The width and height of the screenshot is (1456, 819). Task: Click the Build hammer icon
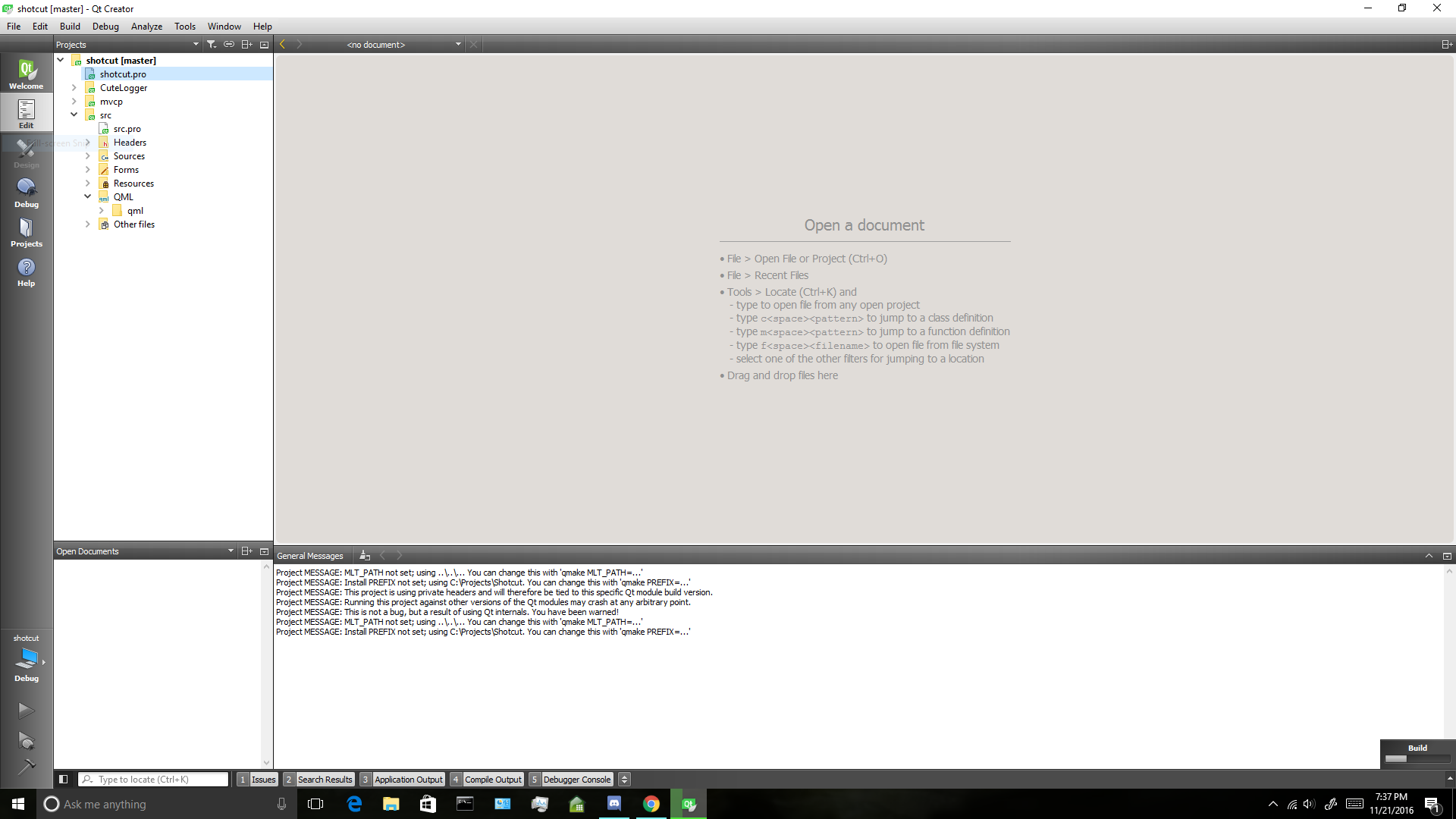(26, 767)
